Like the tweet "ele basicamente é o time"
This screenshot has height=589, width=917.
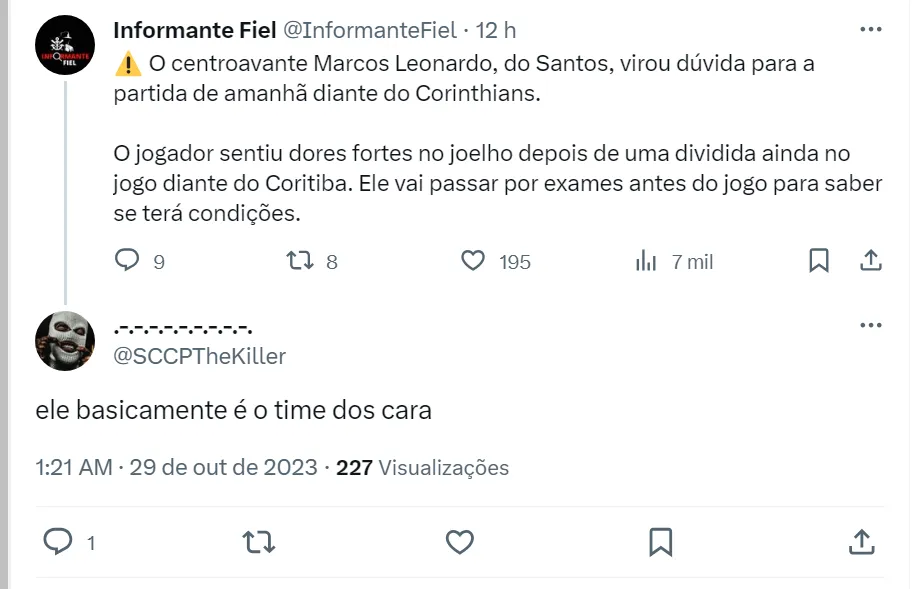point(459,542)
